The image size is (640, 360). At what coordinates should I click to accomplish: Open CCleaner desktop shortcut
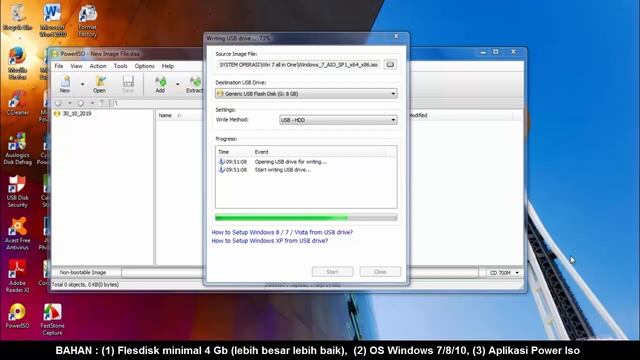pos(18,103)
